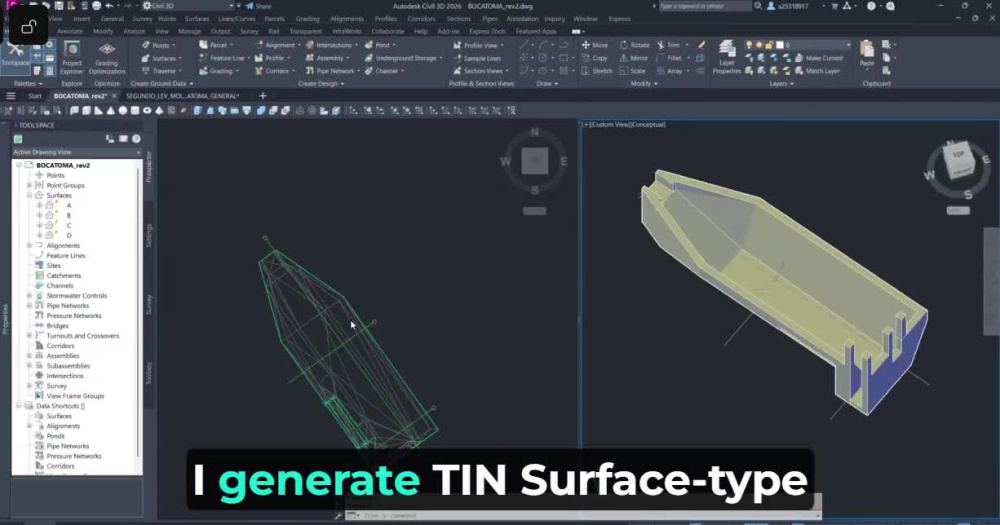The width and height of the screenshot is (1000, 525).
Task: Open the Grading menu
Action: (307, 19)
